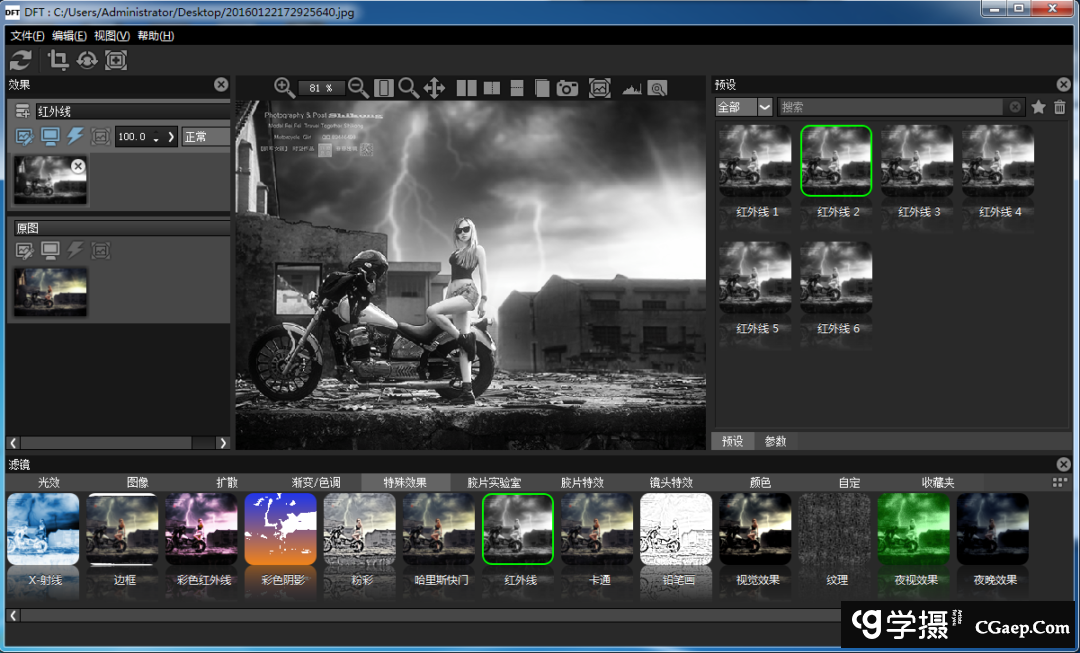Select the 胶片实验室 filter category
The image size is (1080, 653).
pos(494,482)
